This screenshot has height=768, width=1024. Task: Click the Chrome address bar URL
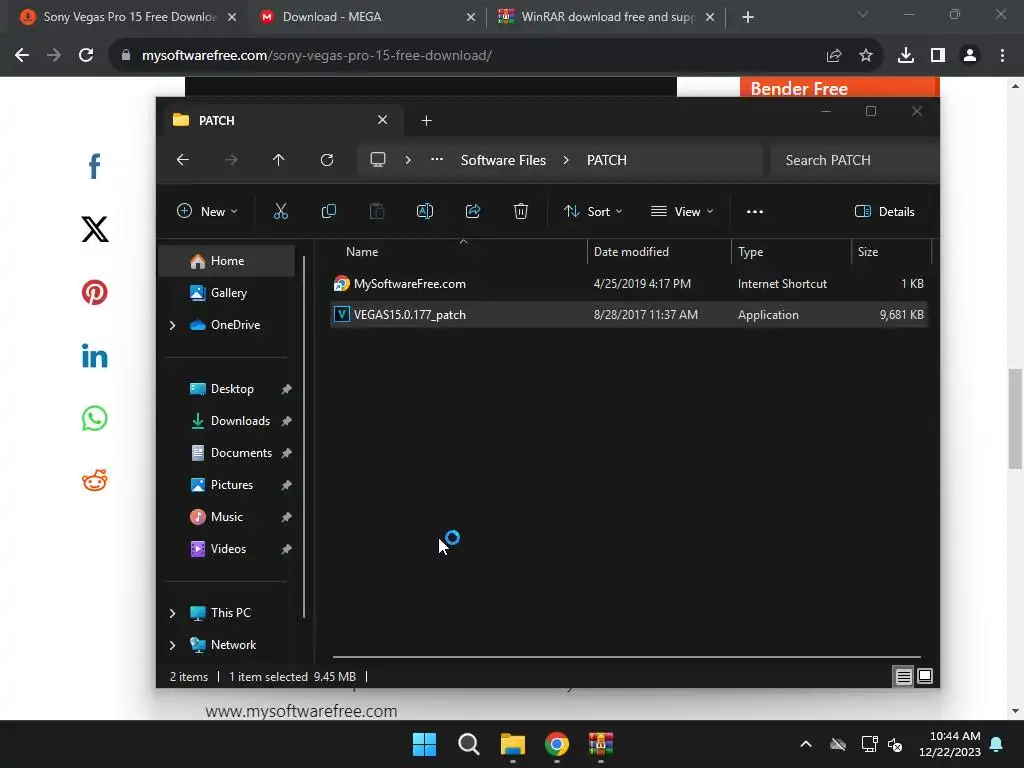[317, 56]
